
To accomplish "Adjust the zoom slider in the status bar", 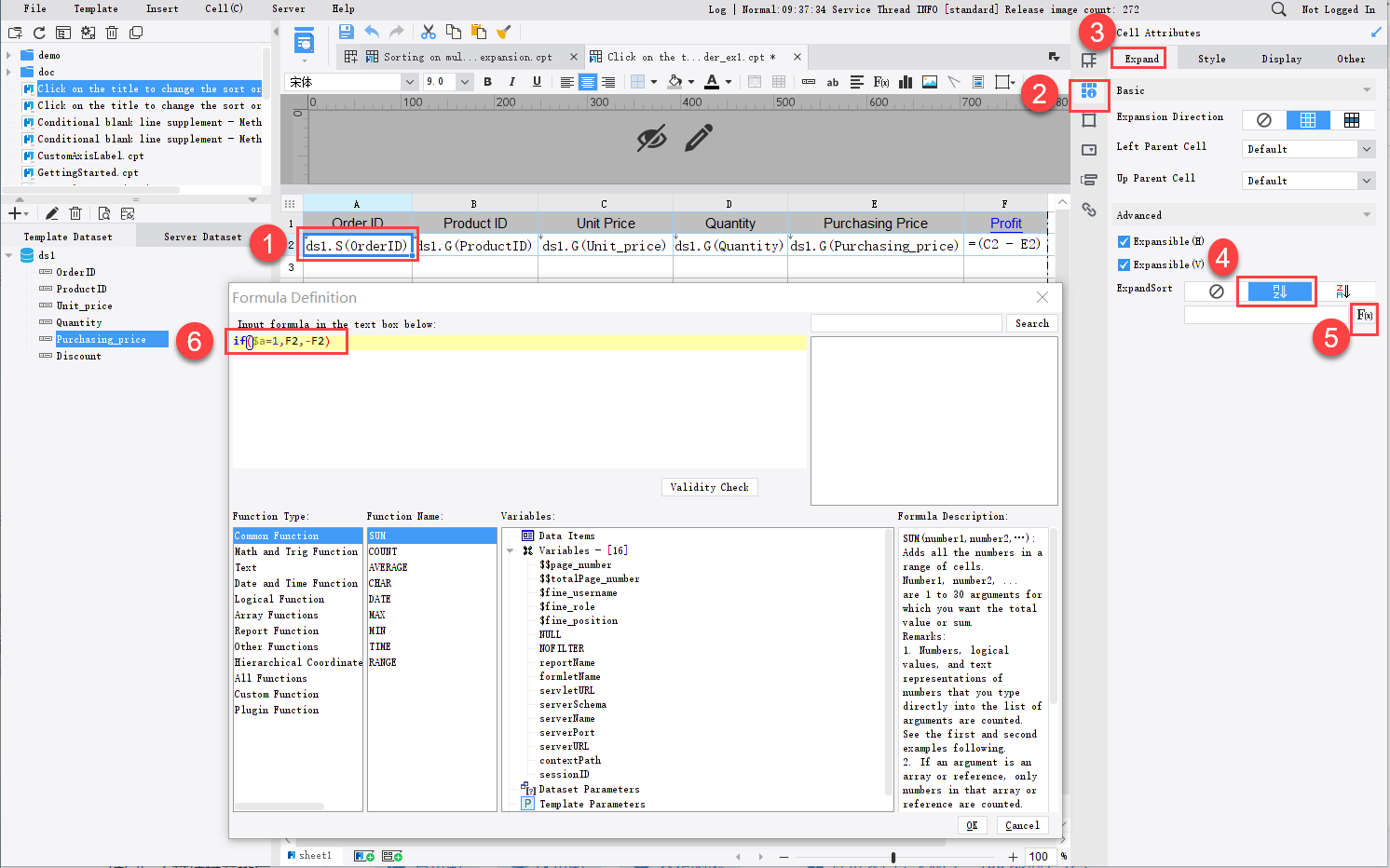I will (x=893, y=857).
